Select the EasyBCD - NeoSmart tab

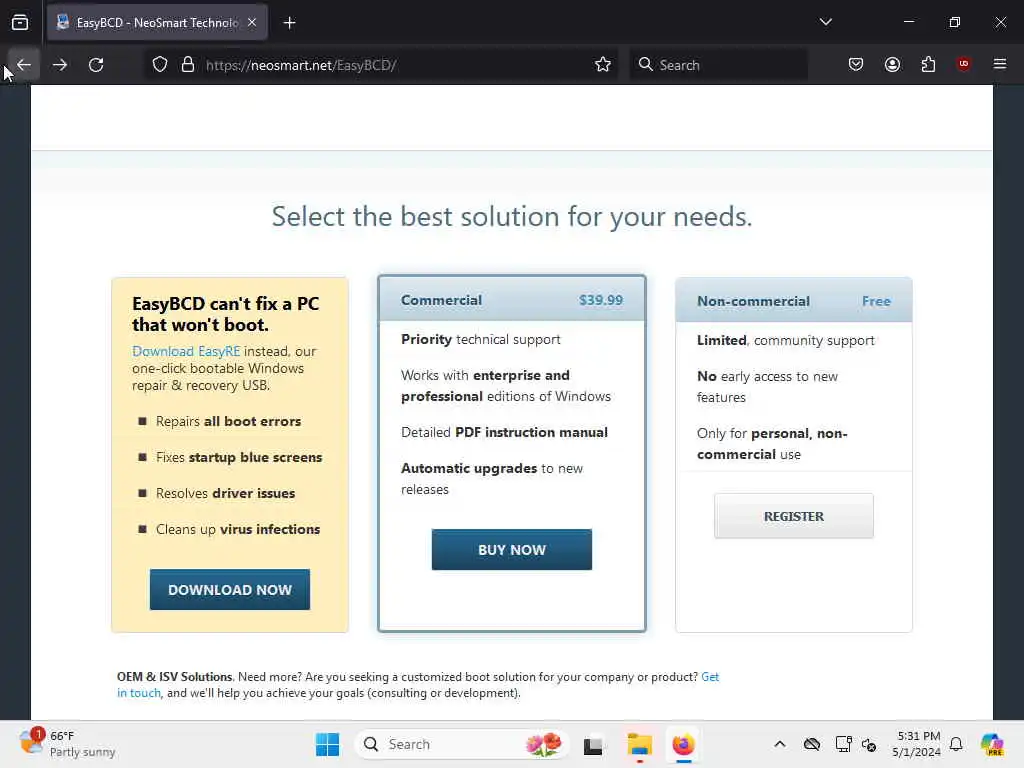click(x=157, y=23)
